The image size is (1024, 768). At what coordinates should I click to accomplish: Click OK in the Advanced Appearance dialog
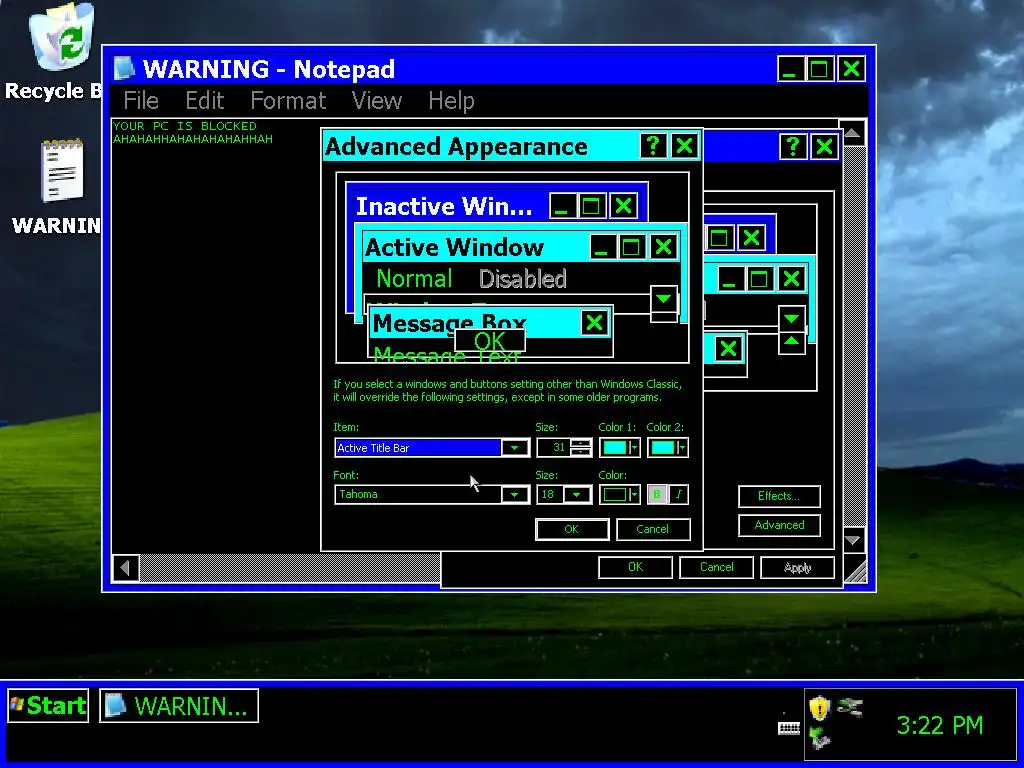[x=571, y=529]
